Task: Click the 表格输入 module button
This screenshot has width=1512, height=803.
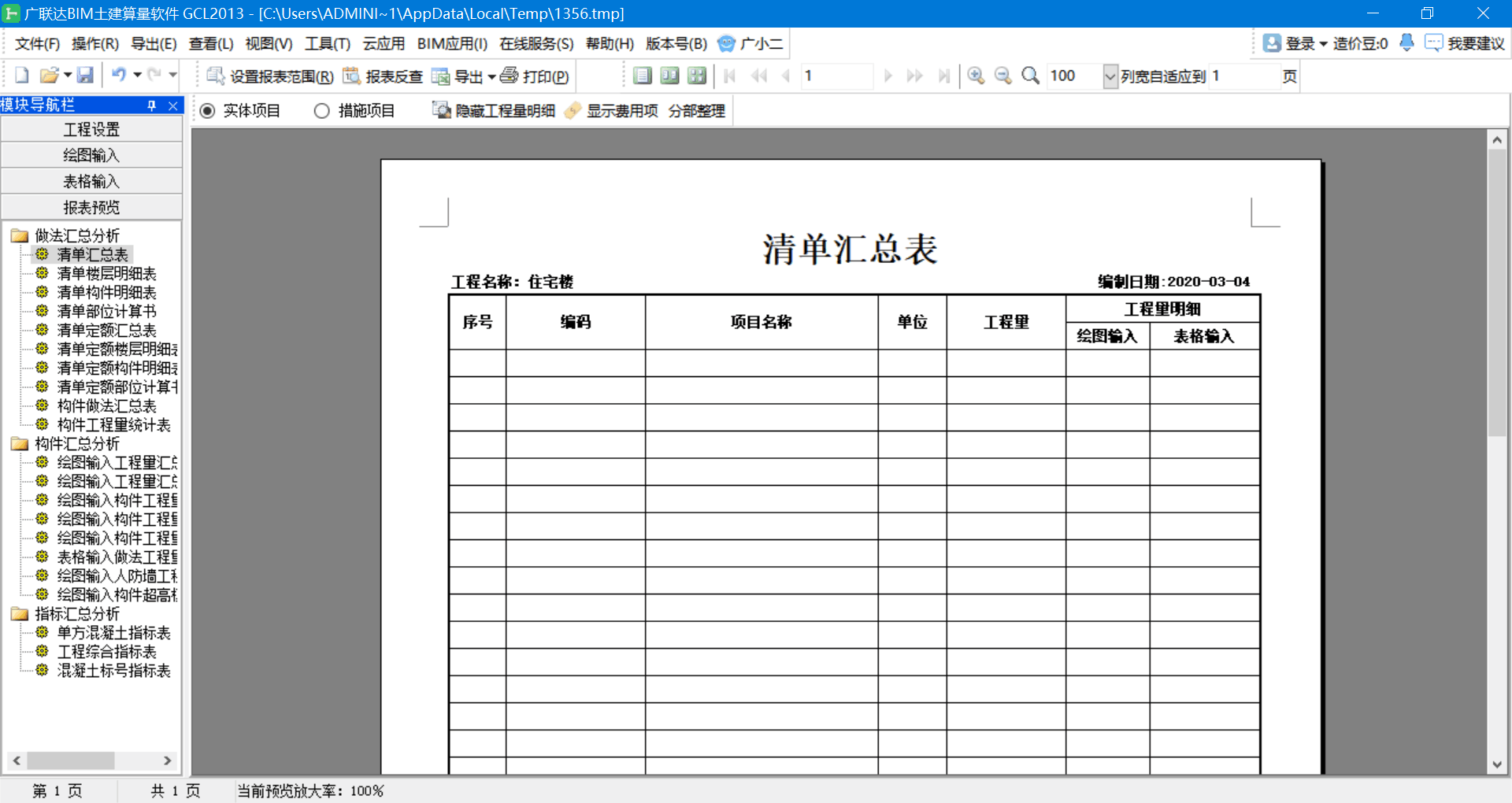Action: (x=91, y=181)
